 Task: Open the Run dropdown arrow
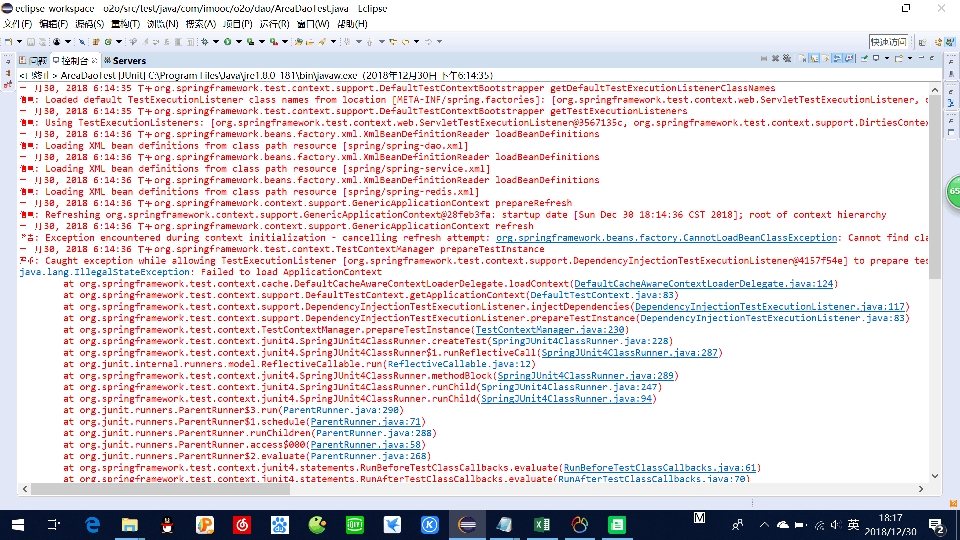pyautogui.click(x=239, y=42)
